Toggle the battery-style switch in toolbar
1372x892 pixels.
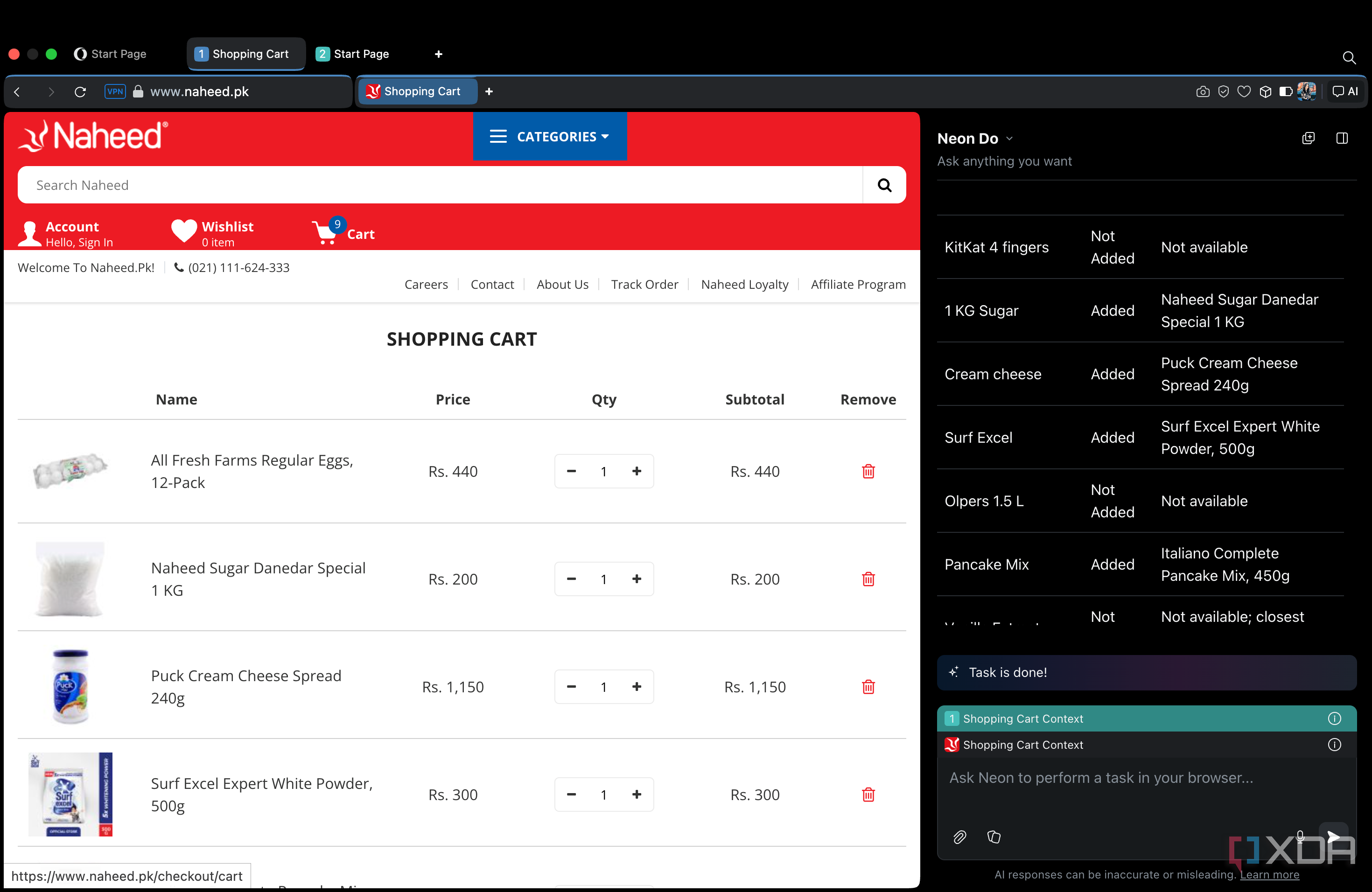[1286, 91]
